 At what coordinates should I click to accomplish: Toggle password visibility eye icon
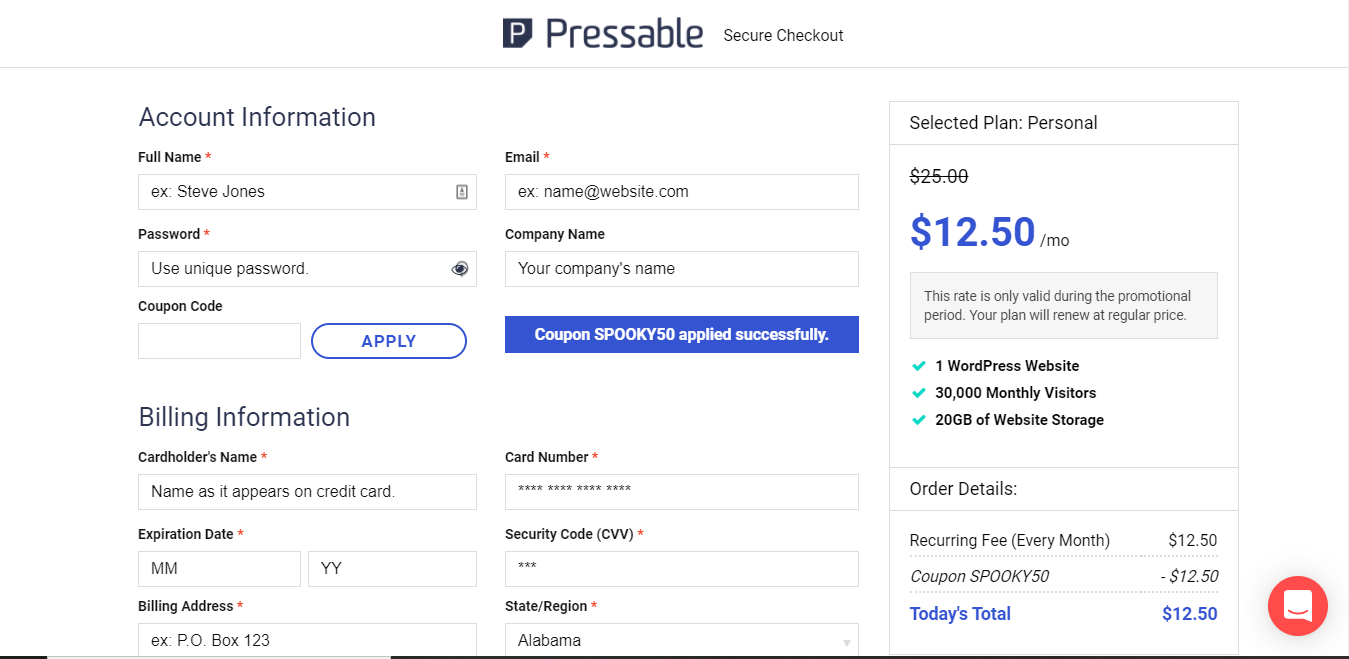tap(460, 269)
